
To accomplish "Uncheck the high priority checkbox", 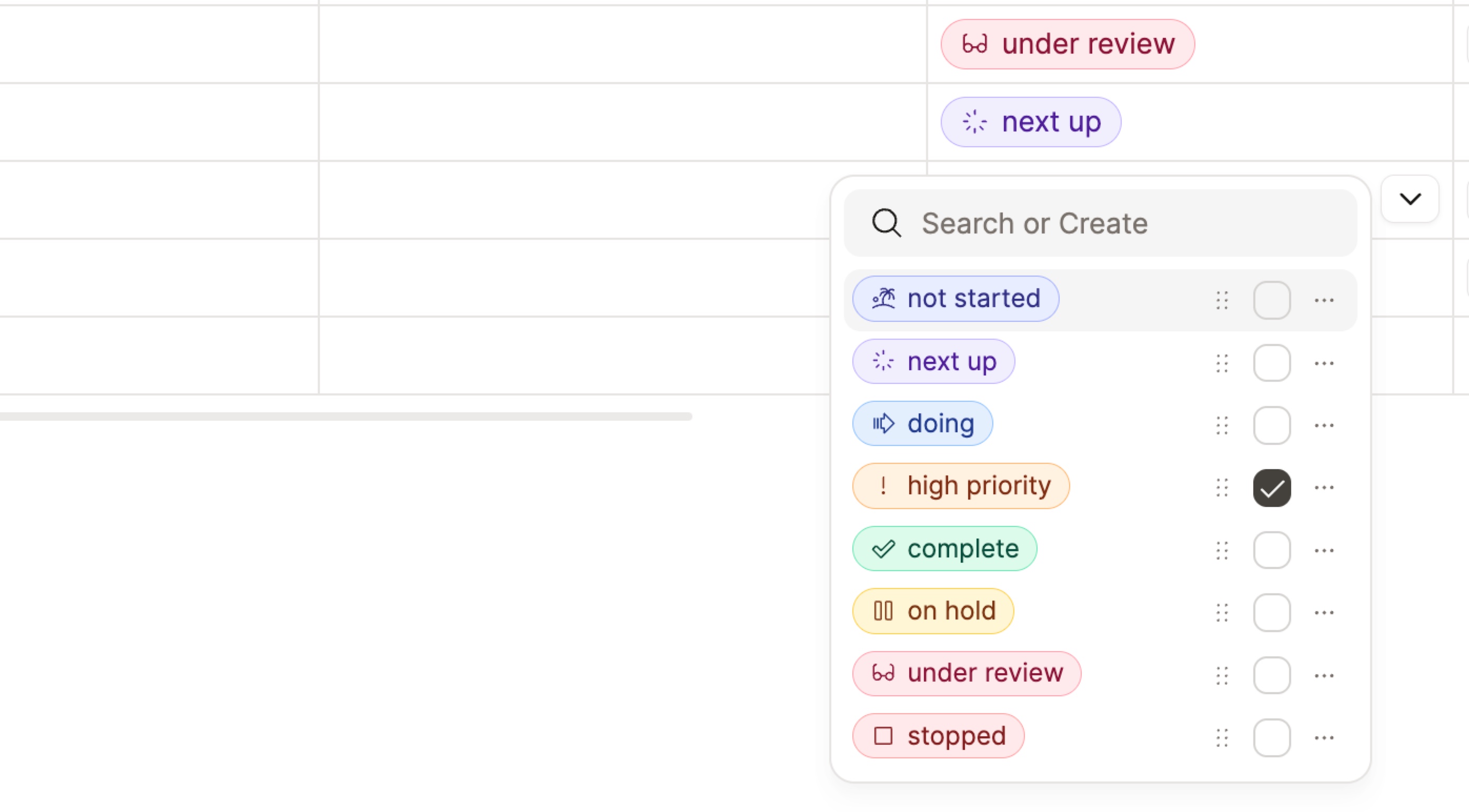I will [1272, 488].
